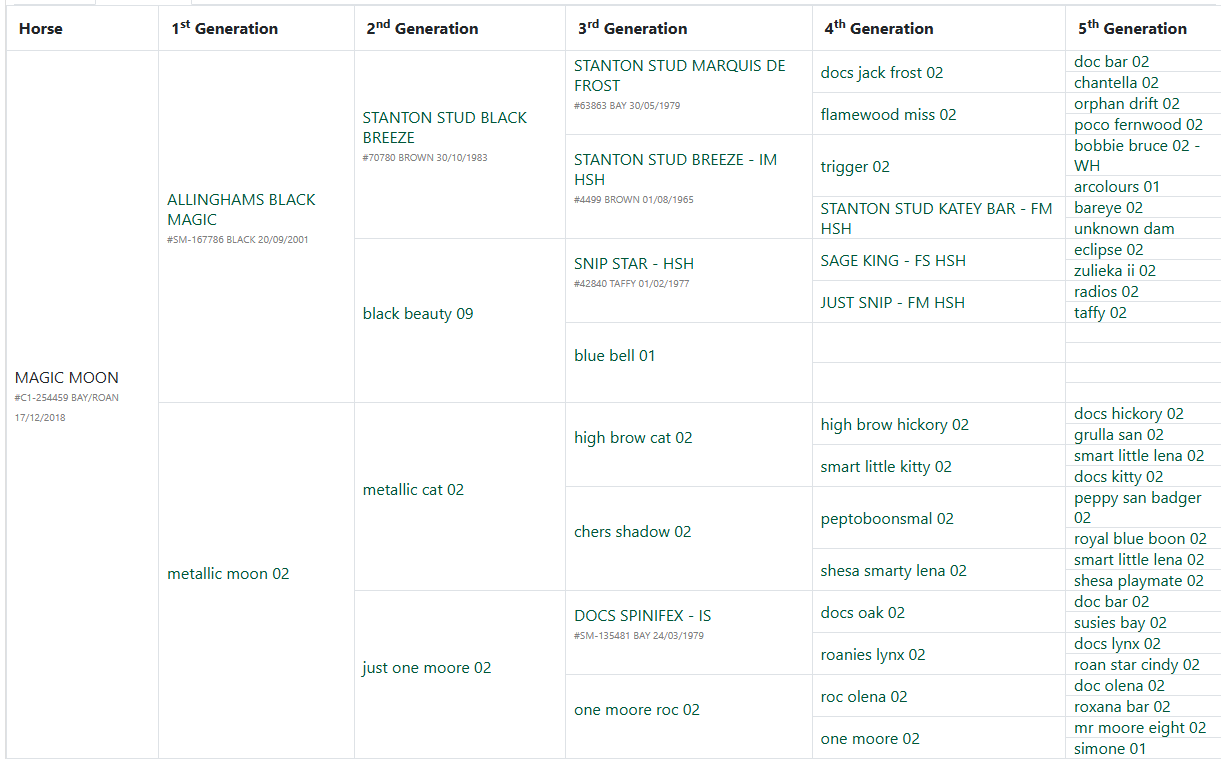
Task: Open the SNIP STAR - HSH link
Action: click(x=633, y=263)
